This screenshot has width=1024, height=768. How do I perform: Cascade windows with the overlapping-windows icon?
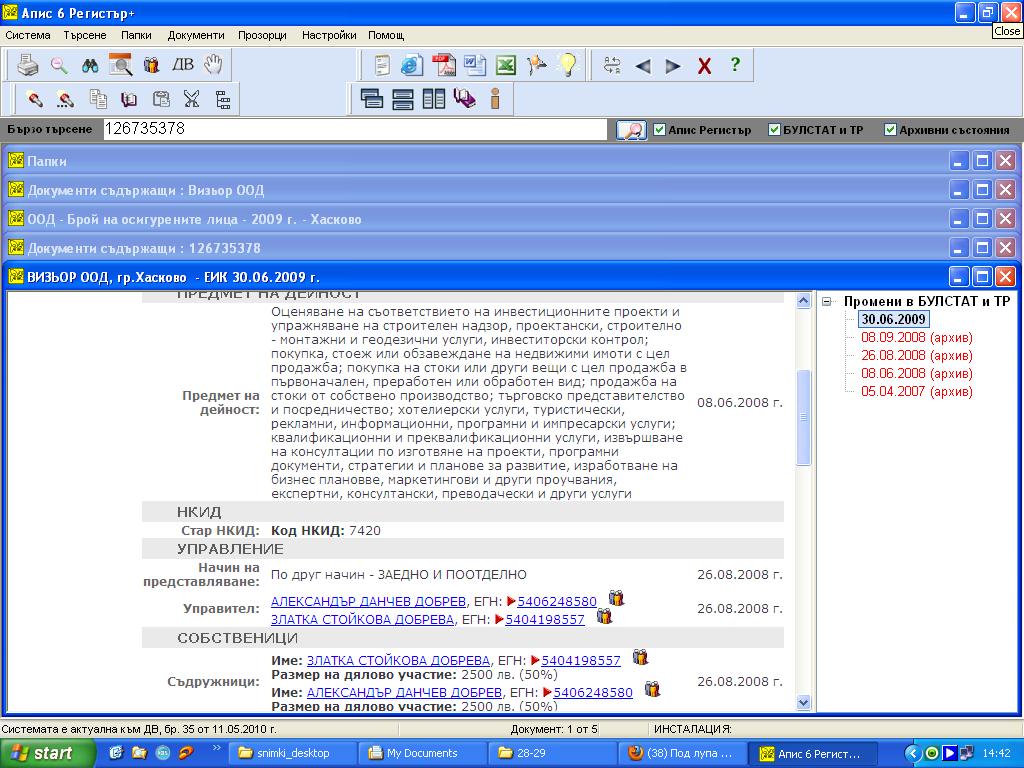[x=372, y=99]
